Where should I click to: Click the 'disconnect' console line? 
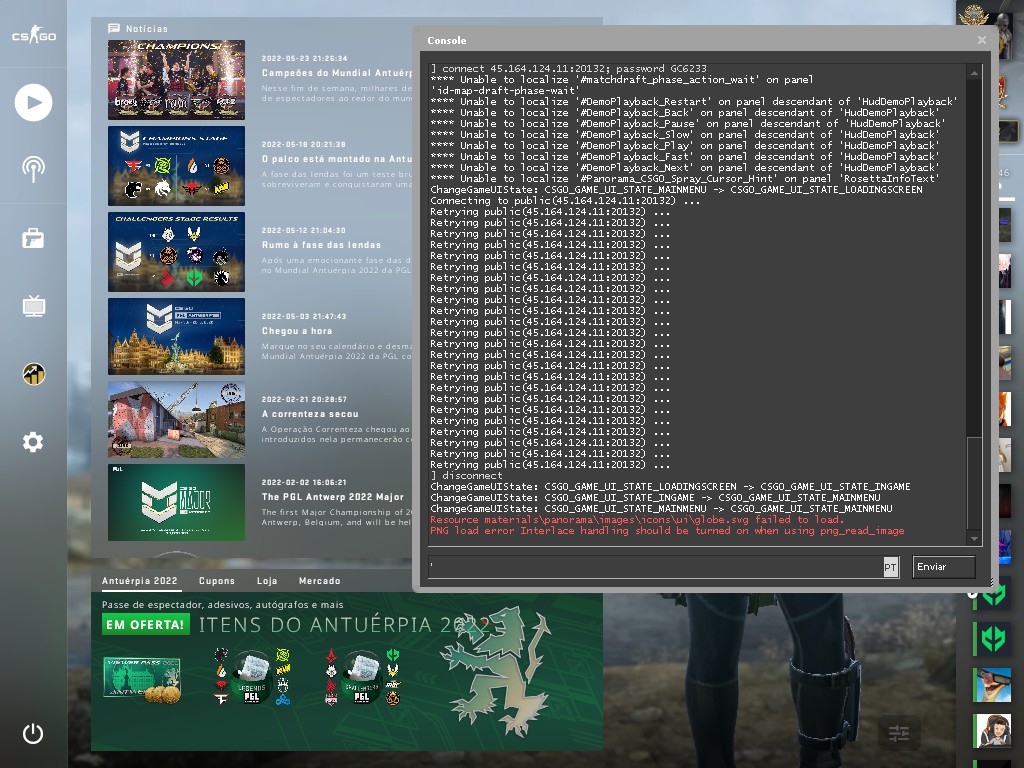tap(466, 475)
